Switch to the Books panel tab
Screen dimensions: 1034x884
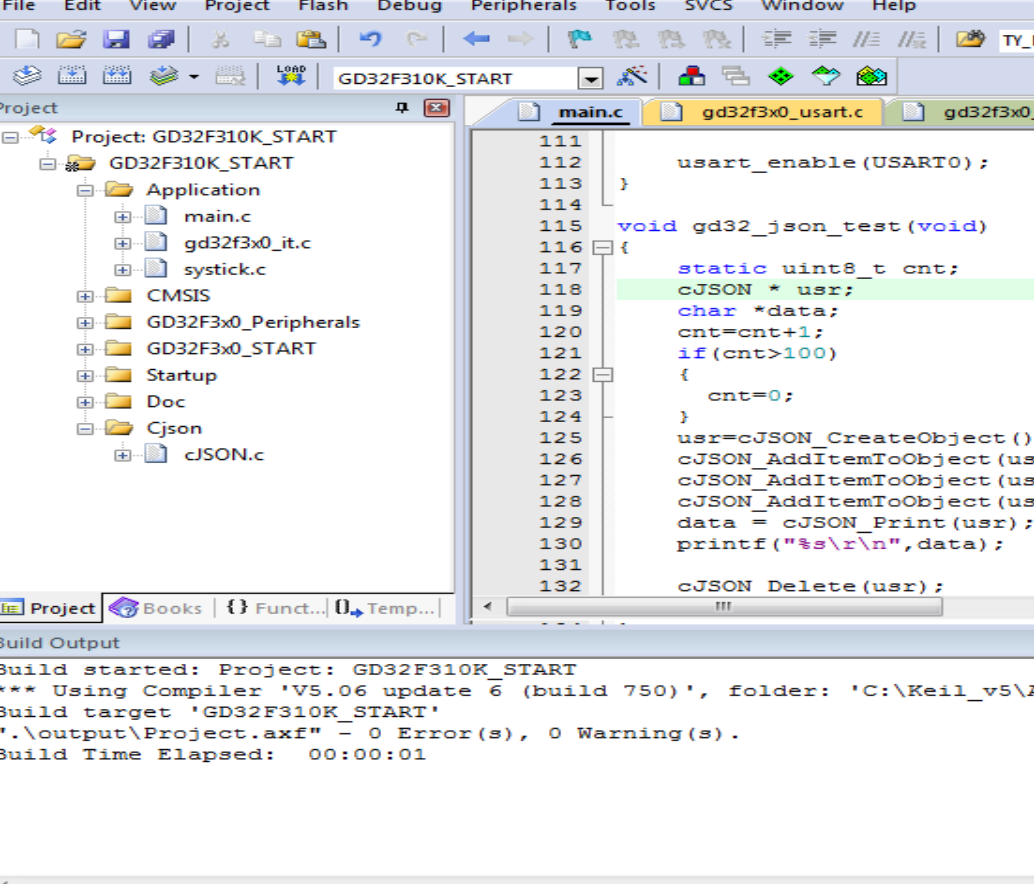point(158,608)
